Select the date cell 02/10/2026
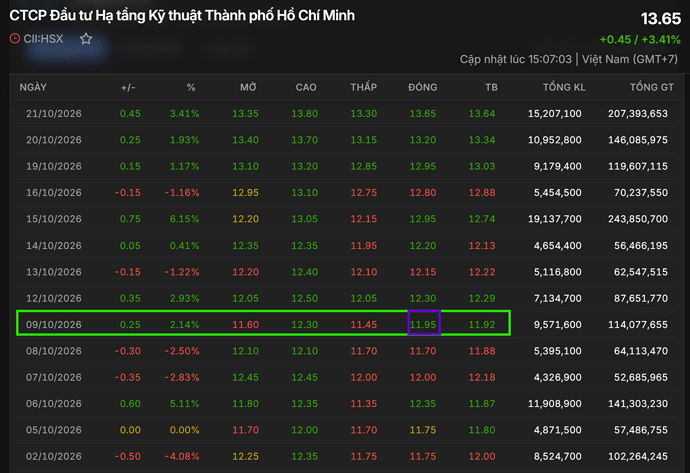 click(54, 456)
